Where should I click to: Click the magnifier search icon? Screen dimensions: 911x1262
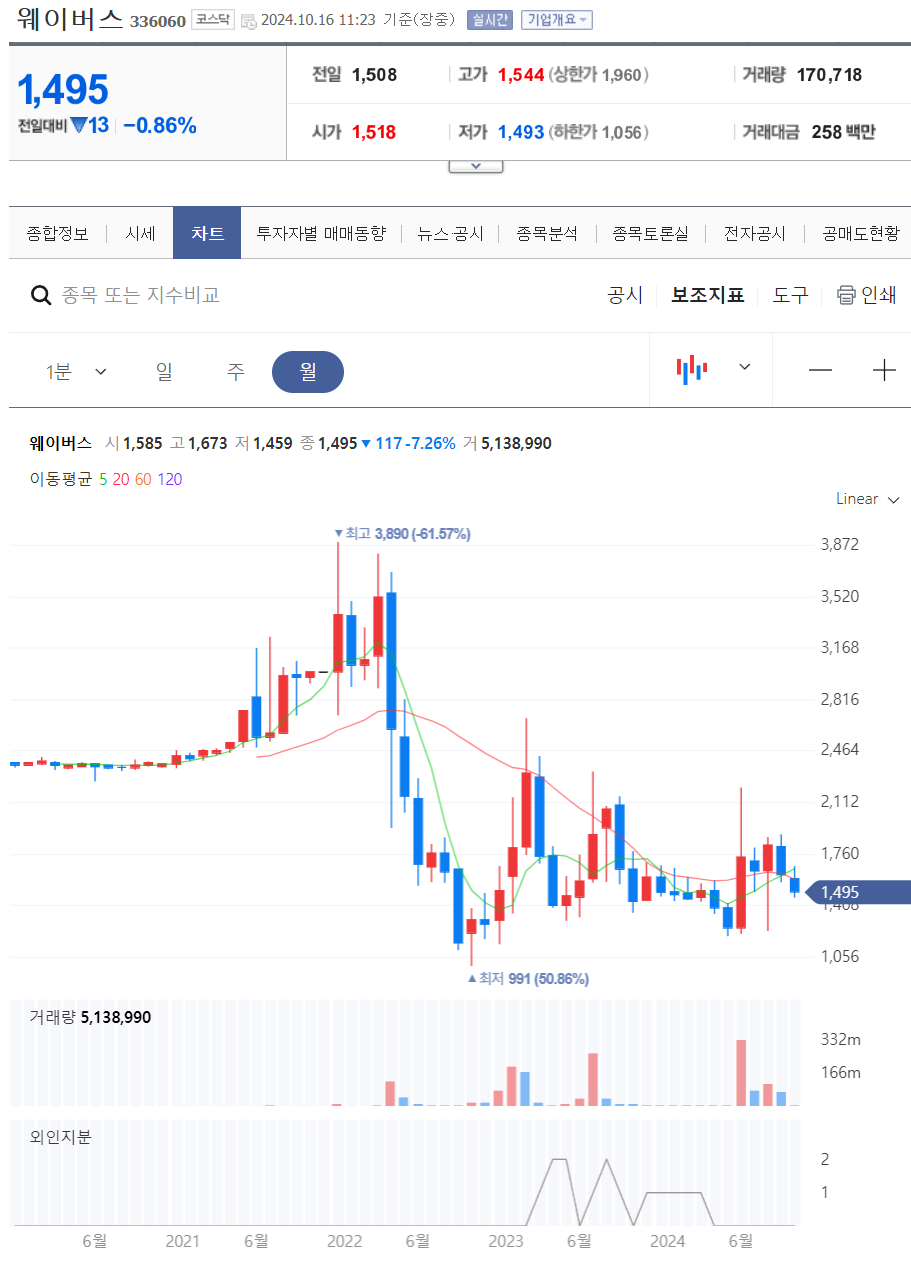41,295
